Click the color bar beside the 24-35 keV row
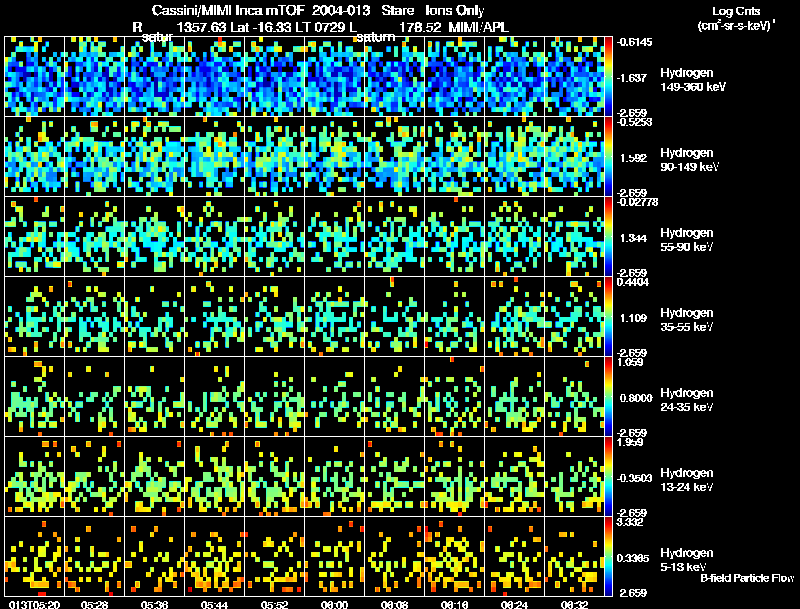 tap(608, 397)
